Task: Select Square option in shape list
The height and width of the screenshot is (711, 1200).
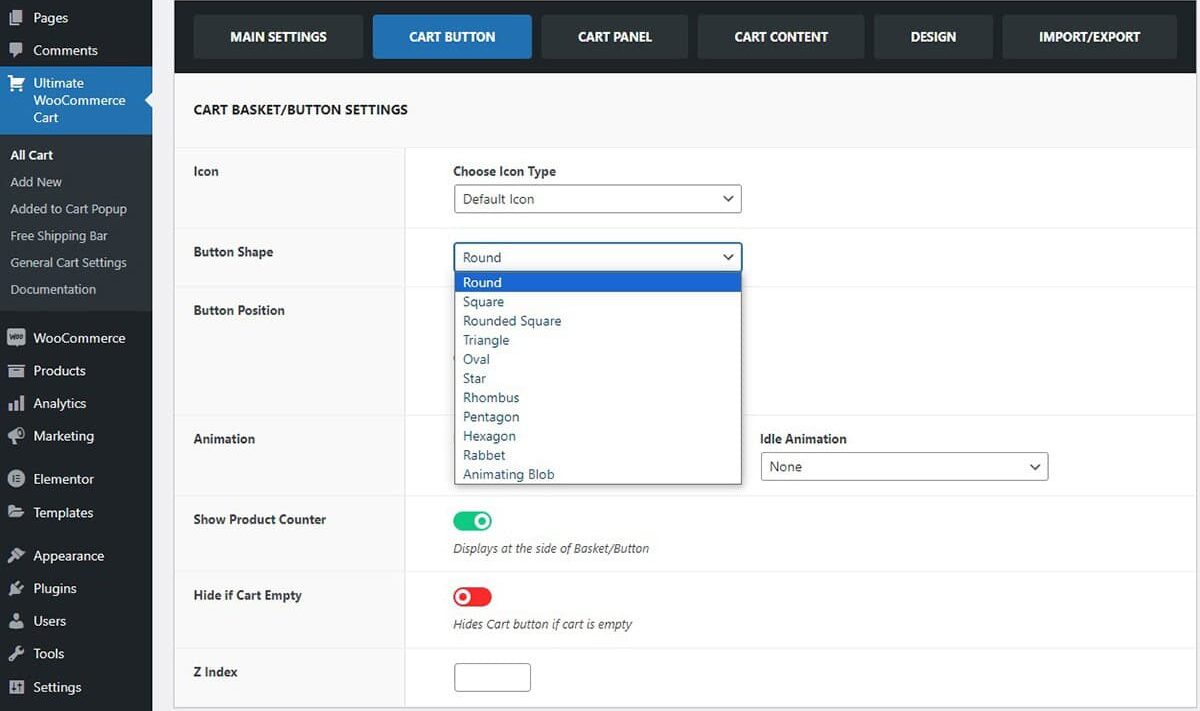Action: click(598, 302)
